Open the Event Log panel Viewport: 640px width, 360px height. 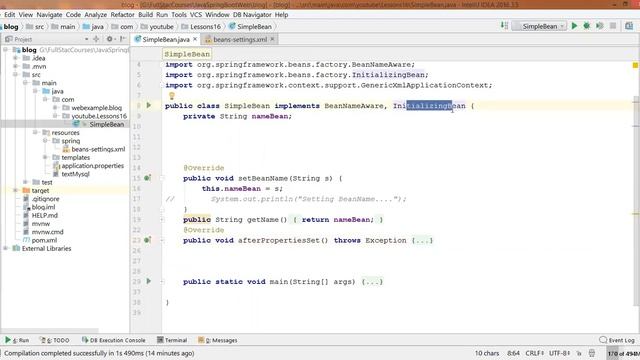click(617, 340)
